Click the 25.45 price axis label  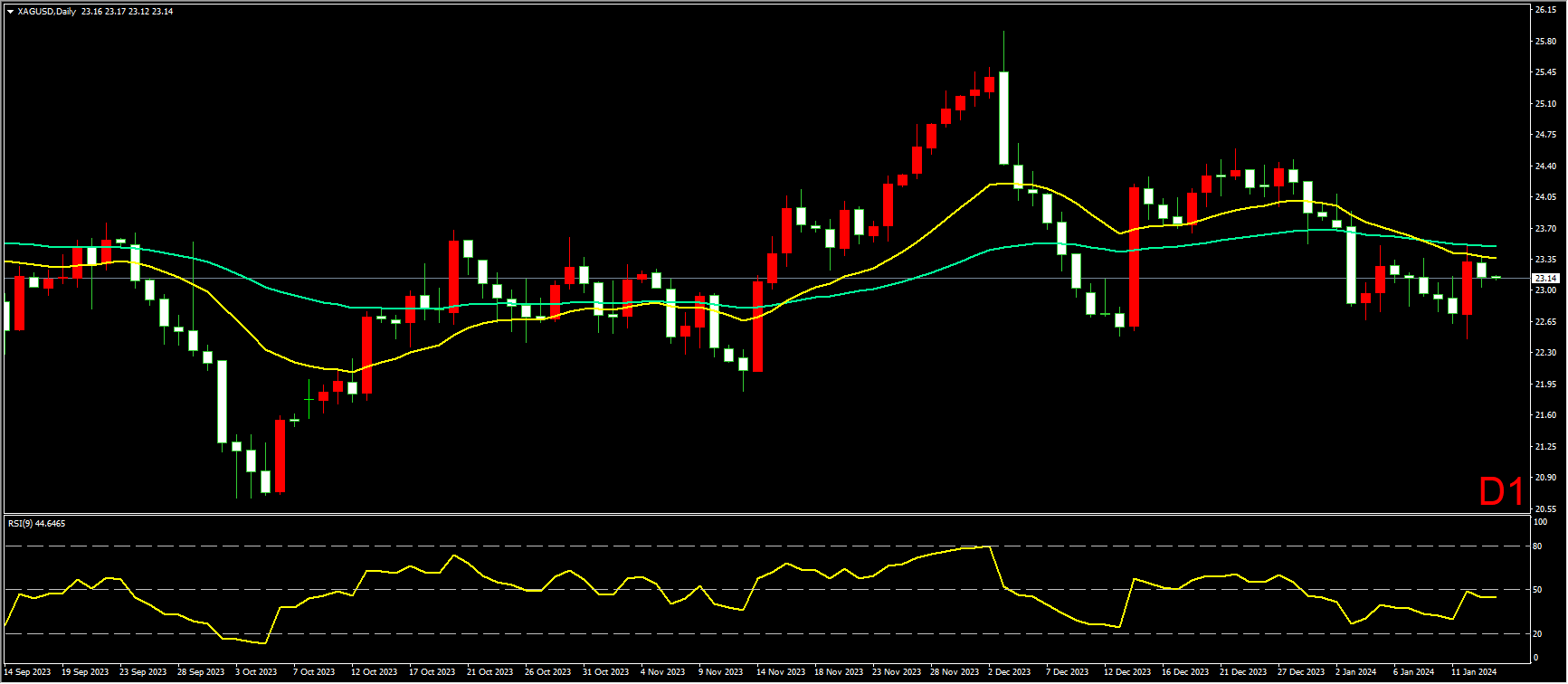click(x=1545, y=72)
